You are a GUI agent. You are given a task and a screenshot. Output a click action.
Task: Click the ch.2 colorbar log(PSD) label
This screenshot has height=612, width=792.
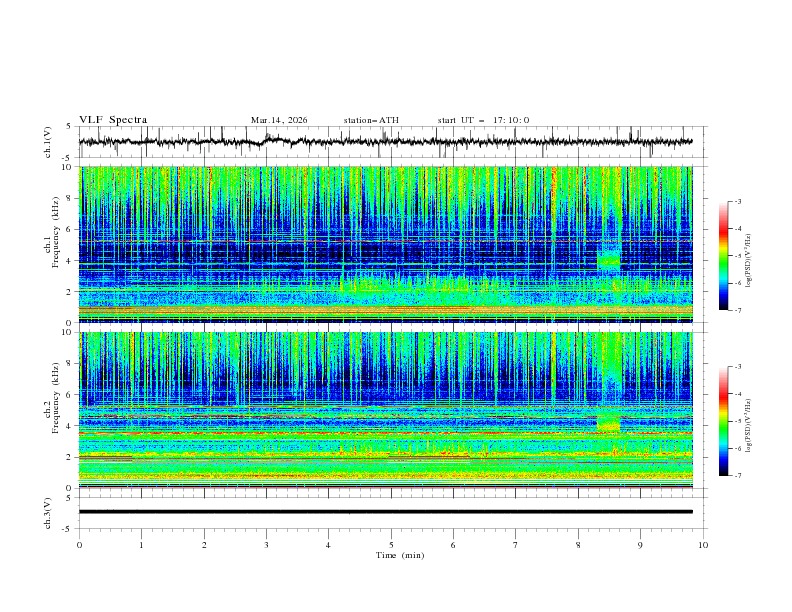pyautogui.click(x=748, y=425)
